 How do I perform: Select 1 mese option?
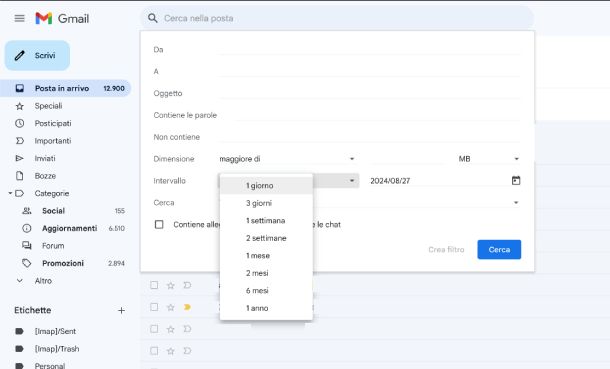pyautogui.click(x=266, y=255)
